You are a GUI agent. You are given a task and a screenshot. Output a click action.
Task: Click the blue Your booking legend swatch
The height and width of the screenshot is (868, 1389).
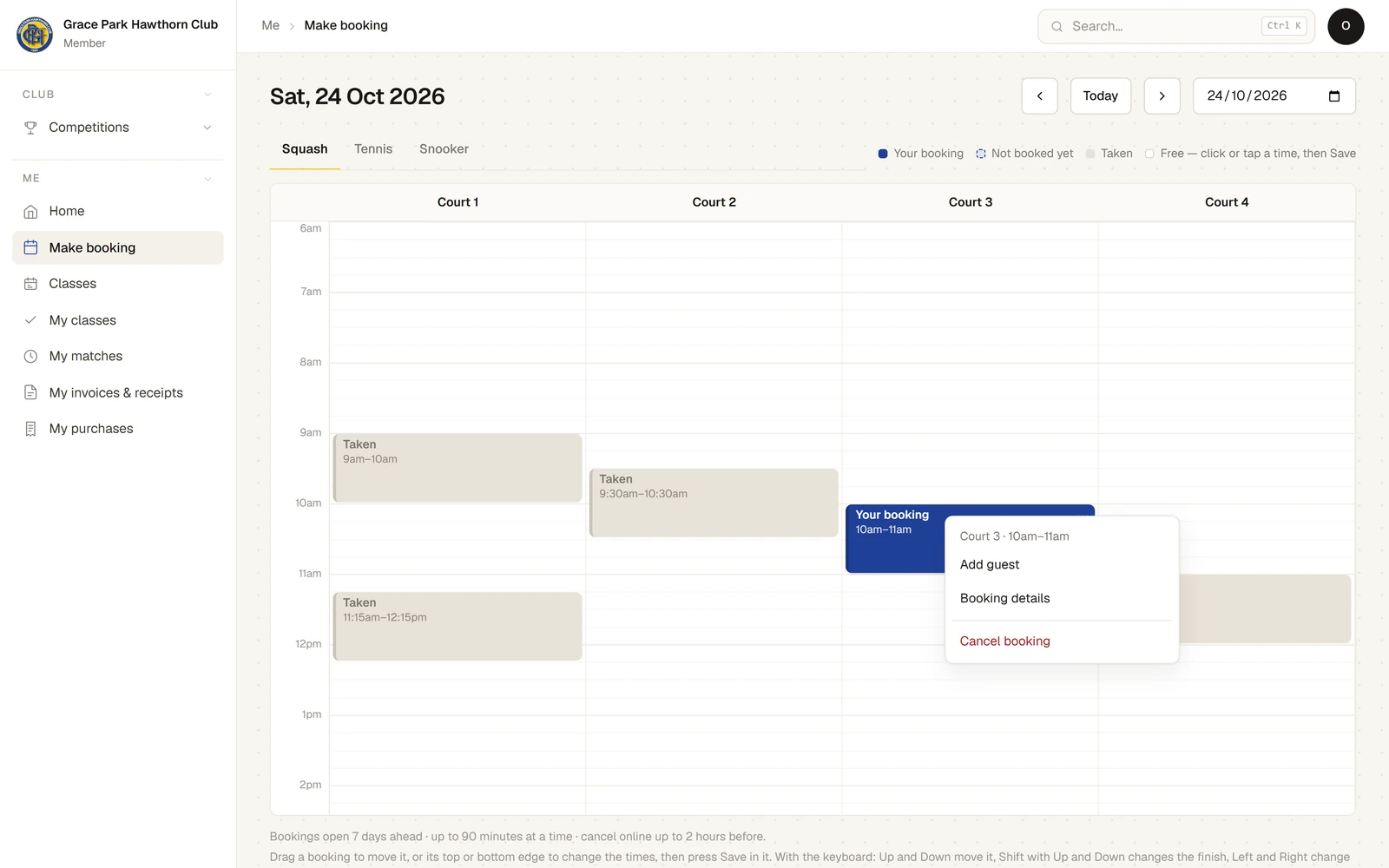pyautogui.click(x=883, y=154)
